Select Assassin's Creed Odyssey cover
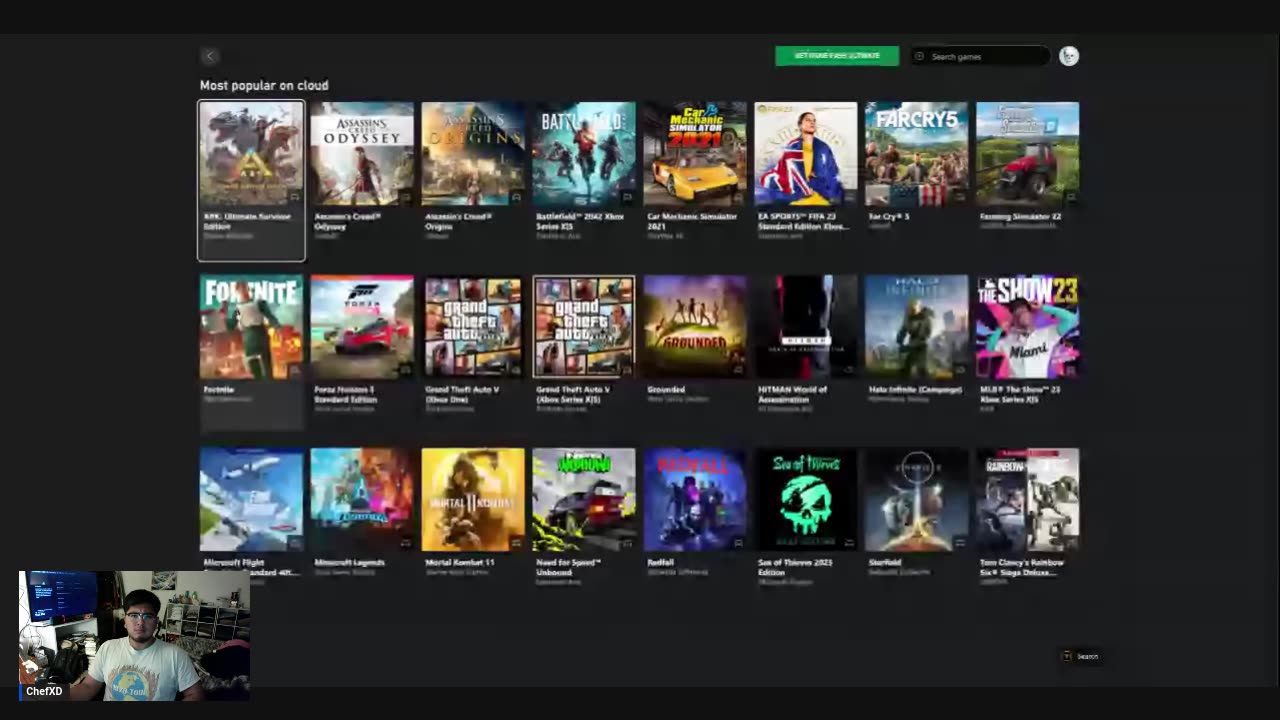1280x720 pixels. click(362, 153)
